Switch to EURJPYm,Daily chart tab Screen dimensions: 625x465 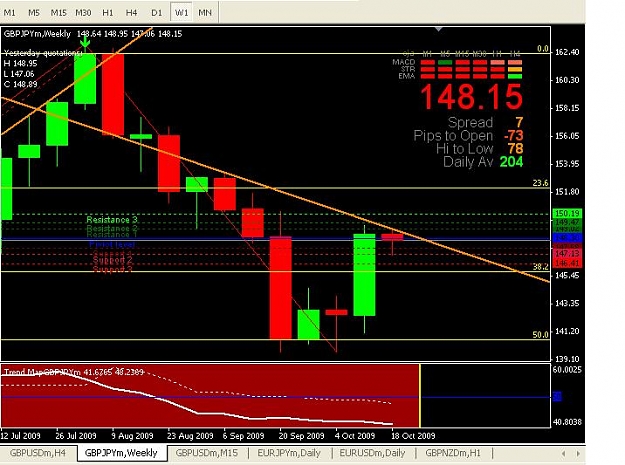click(289, 453)
